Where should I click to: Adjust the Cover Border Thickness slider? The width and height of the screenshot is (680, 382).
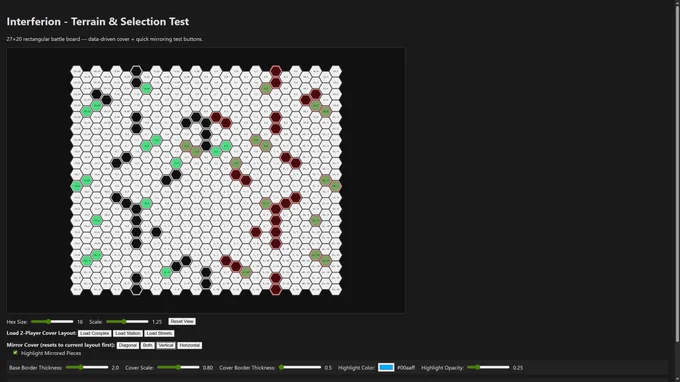(300, 367)
